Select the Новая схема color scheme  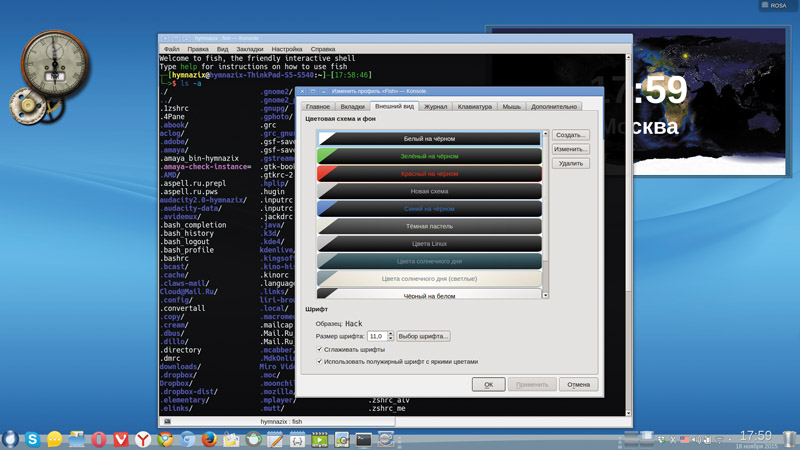pos(429,191)
